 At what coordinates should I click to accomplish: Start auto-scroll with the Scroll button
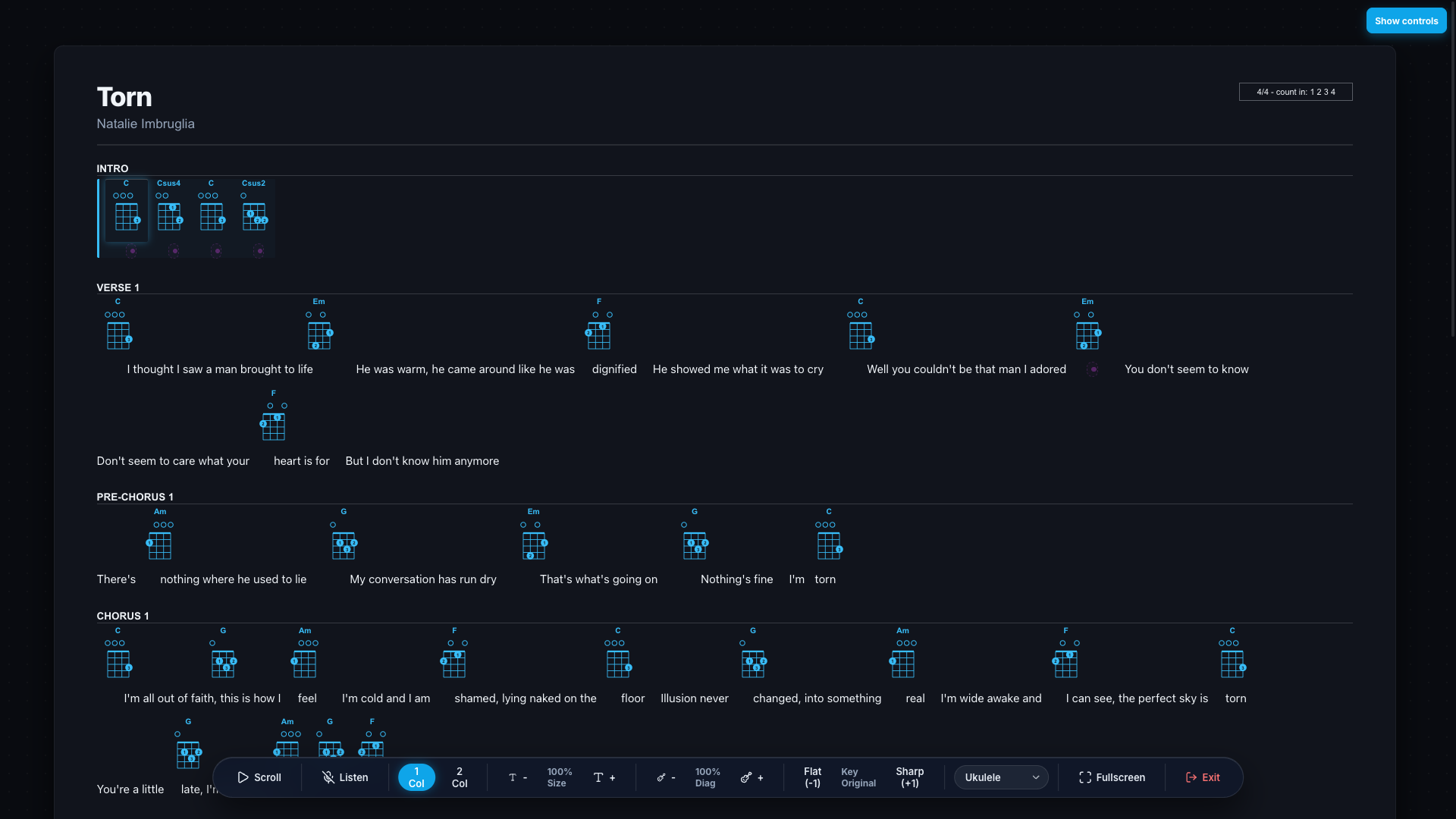[259, 777]
